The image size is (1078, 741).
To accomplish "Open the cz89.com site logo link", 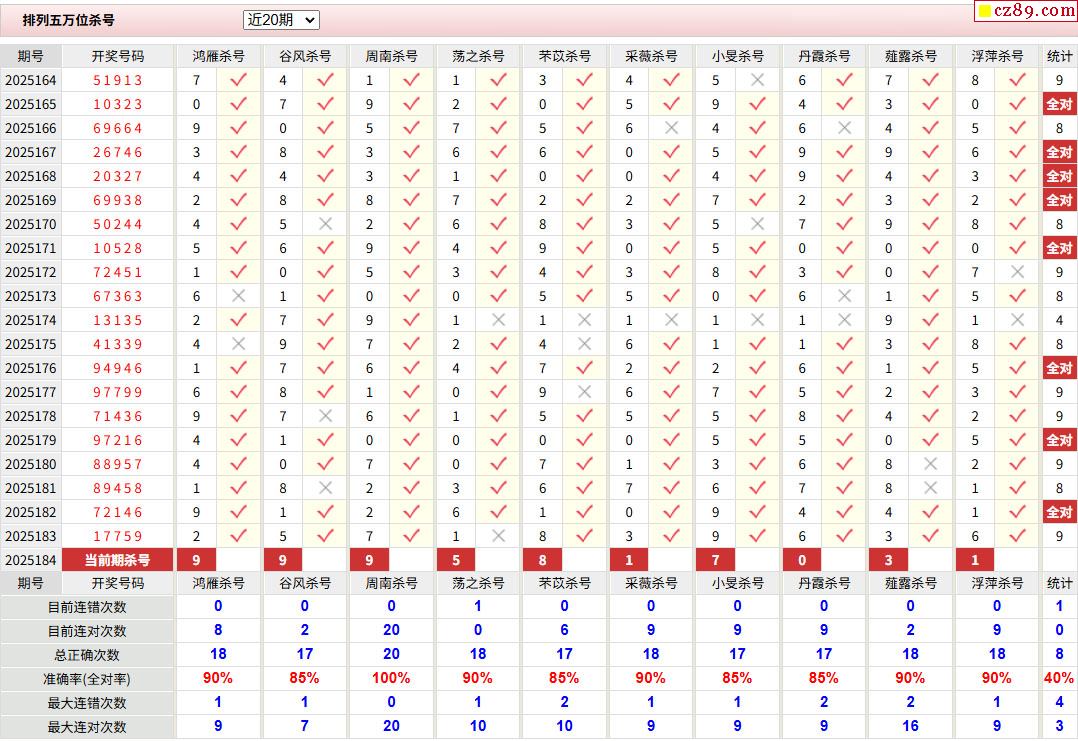I will (x=1026, y=11).
